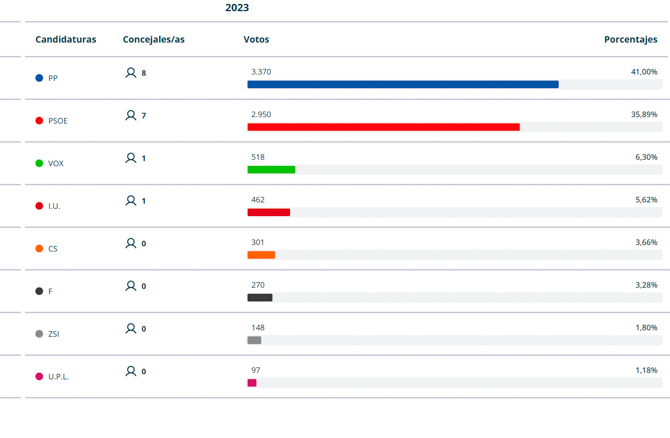Click the councillor person icon in I.U. row

click(x=130, y=201)
